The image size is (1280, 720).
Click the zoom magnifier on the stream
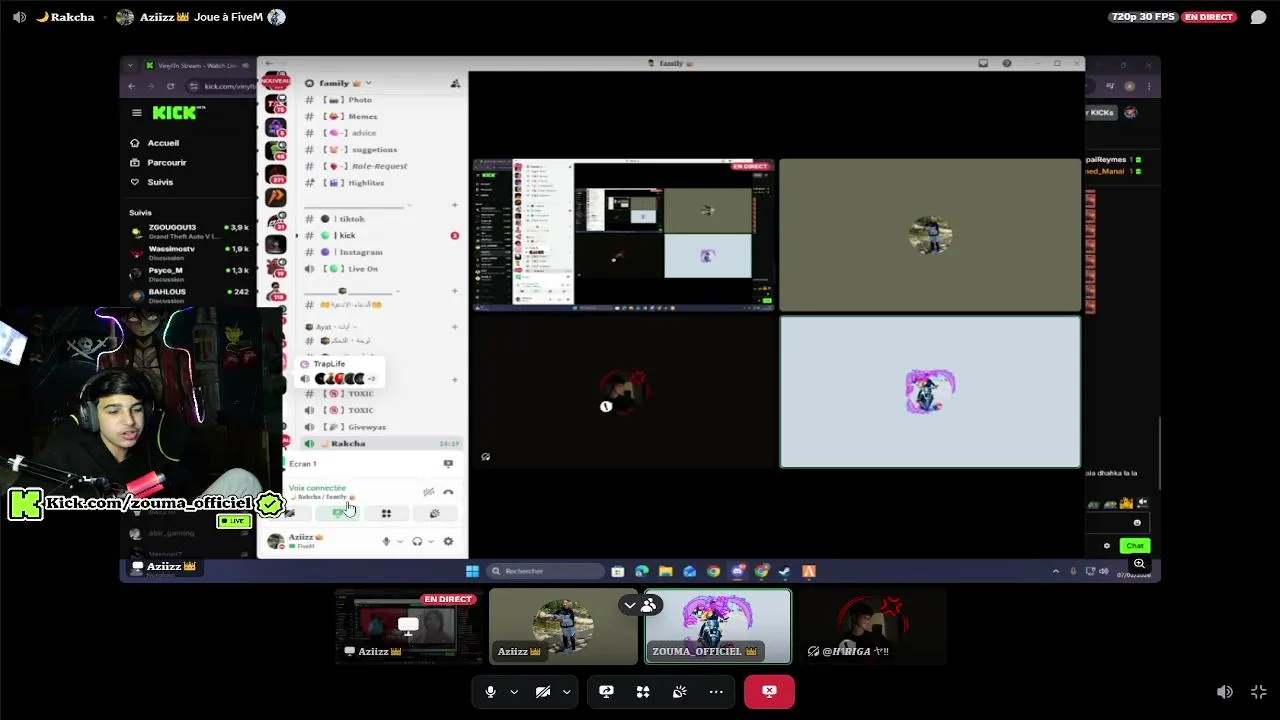tap(1139, 564)
